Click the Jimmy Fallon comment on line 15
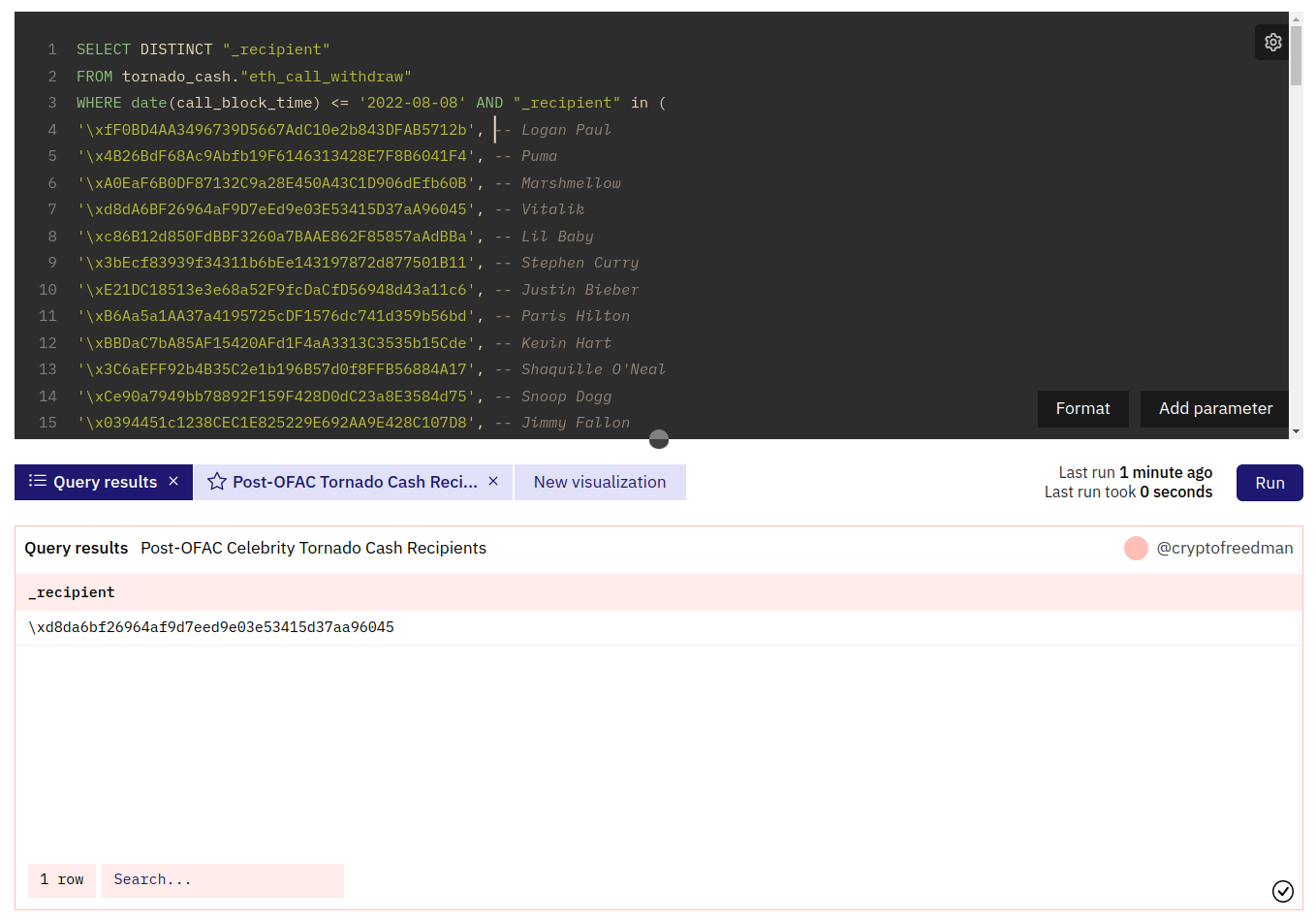The width and height of the screenshot is (1316, 921). point(562,423)
